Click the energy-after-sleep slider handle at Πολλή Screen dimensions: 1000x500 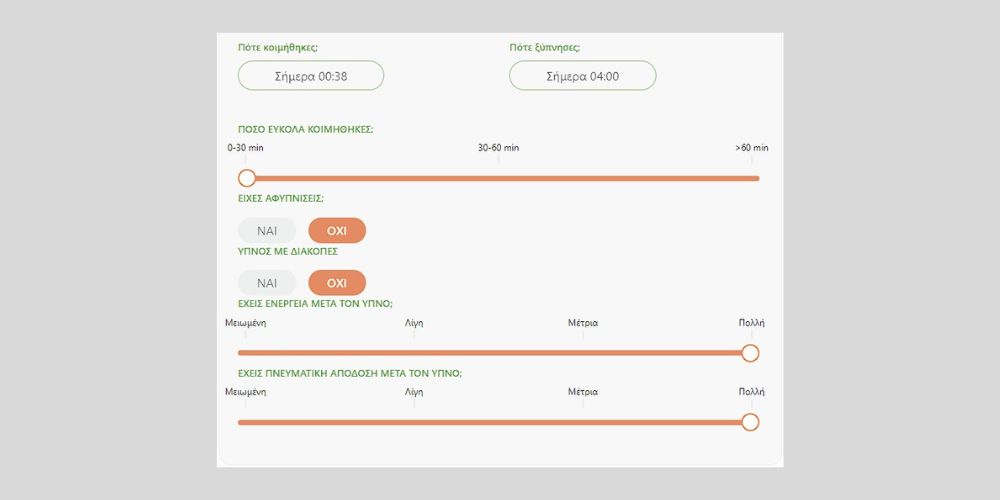[x=750, y=353]
